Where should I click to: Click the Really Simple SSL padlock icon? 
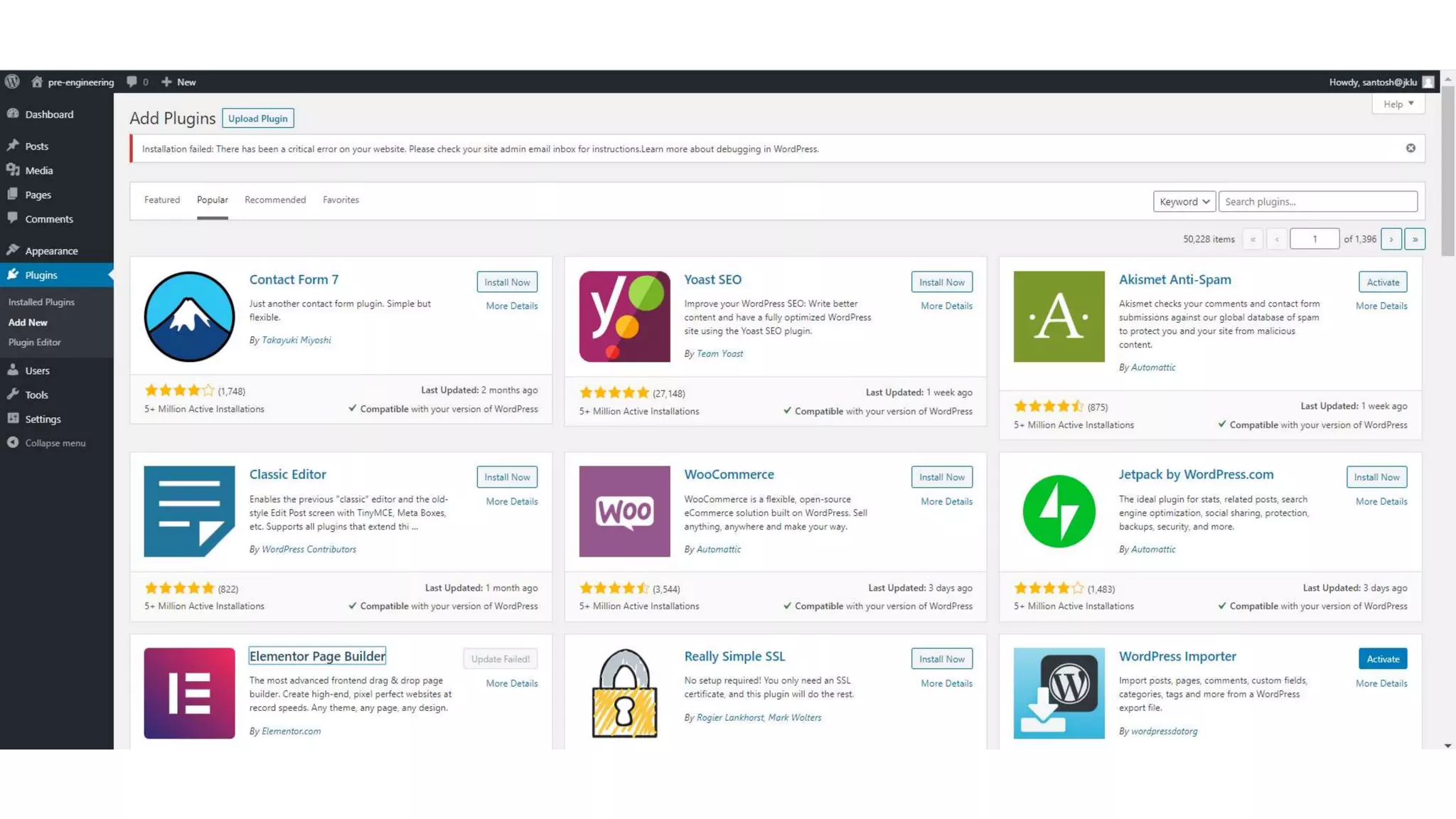pyautogui.click(x=624, y=693)
